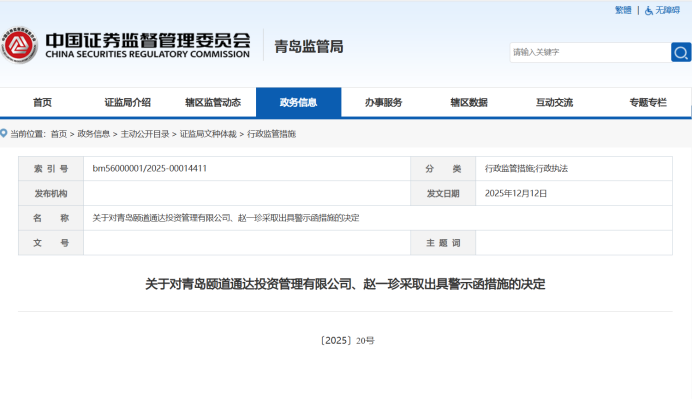Go to the 互动交流 tab

554,103
